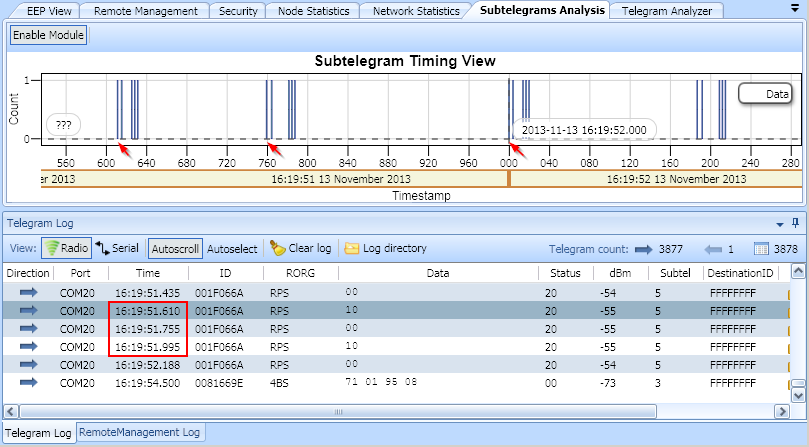Image resolution: width=809 pixels, height=447 pixels.
Task: Switch view to Radio telegrams
Action: (66, 248)
